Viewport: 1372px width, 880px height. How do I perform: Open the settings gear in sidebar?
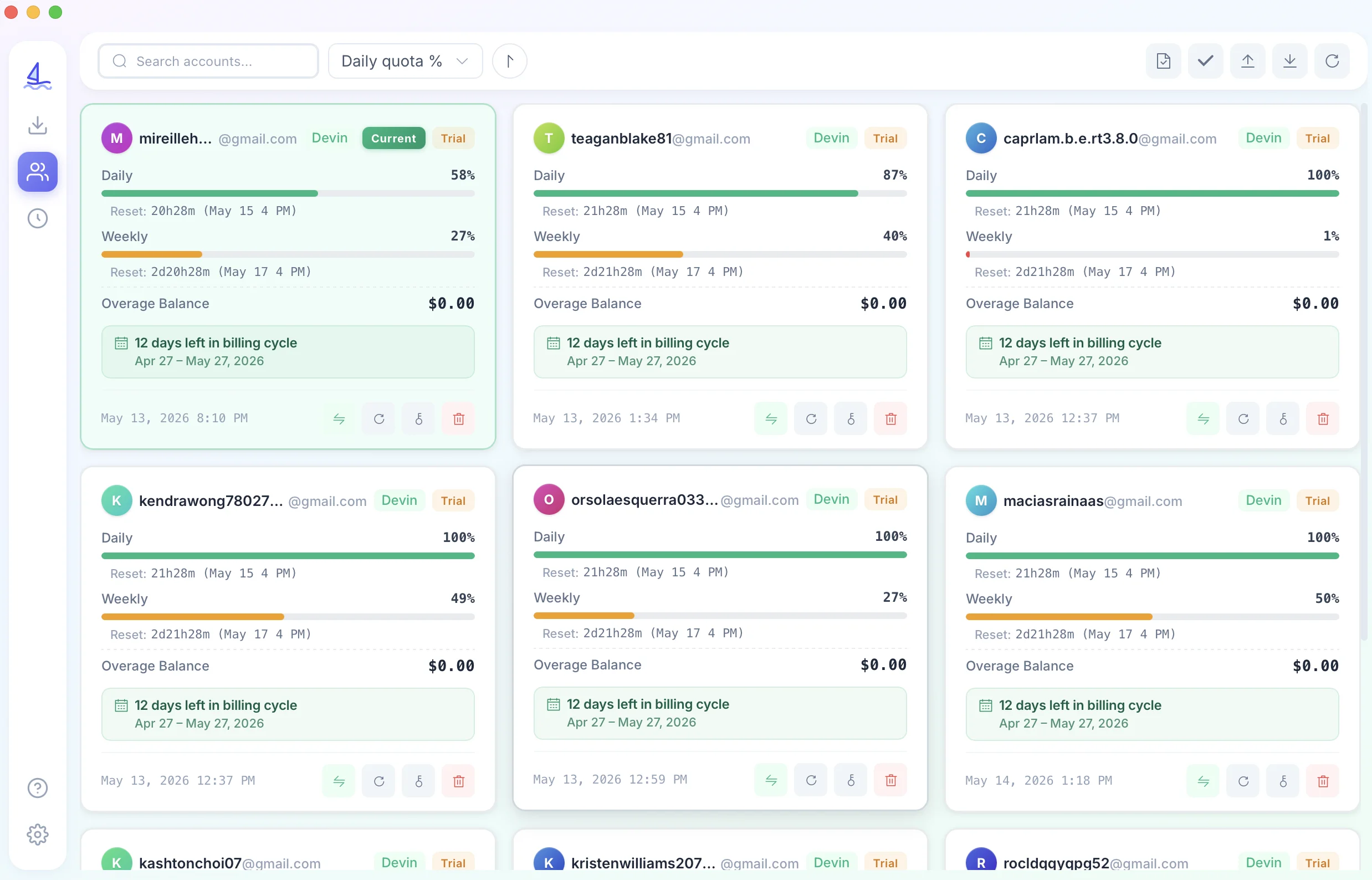[x=37, y=835]
